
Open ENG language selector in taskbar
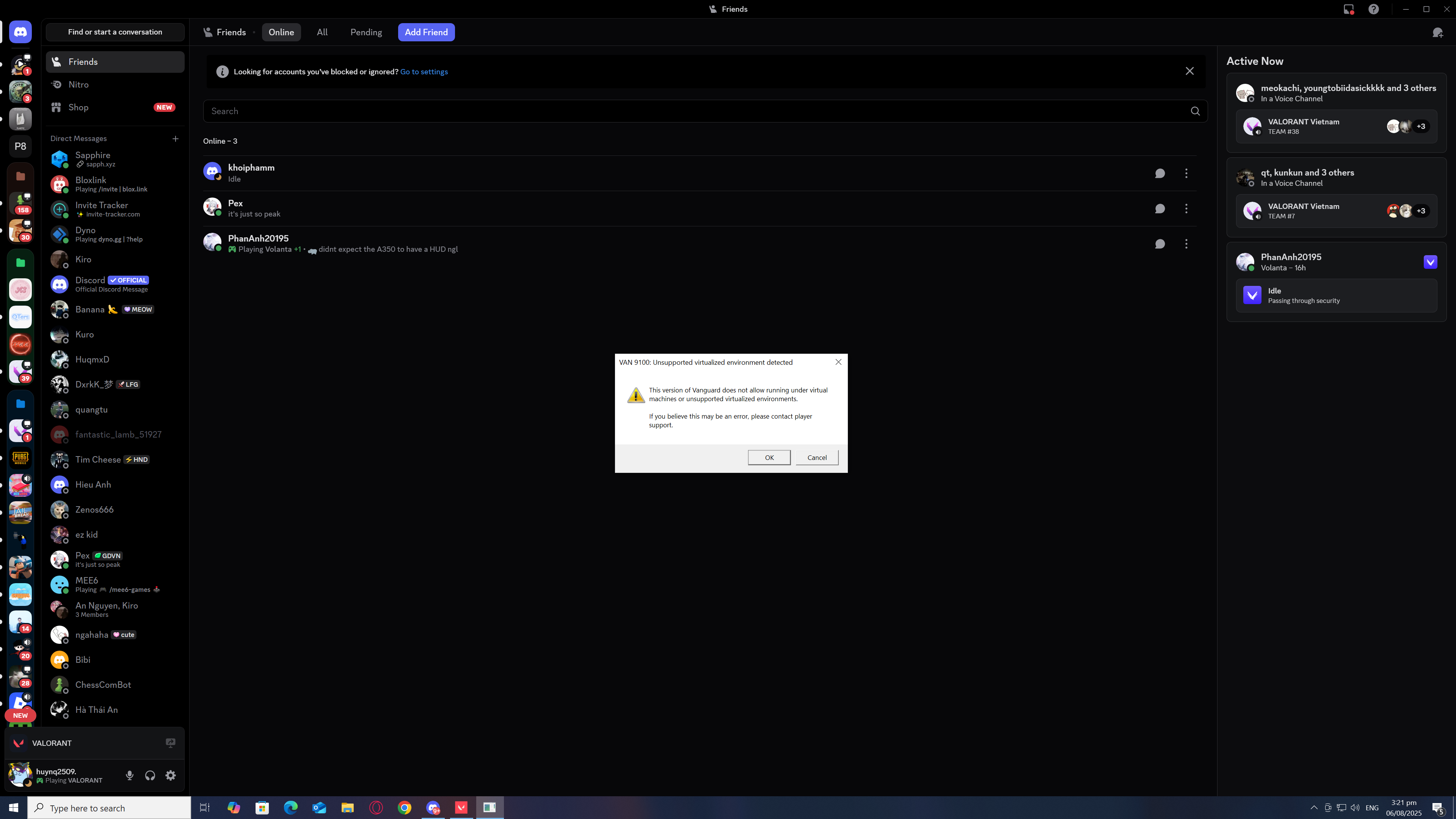pos(1372,808)
